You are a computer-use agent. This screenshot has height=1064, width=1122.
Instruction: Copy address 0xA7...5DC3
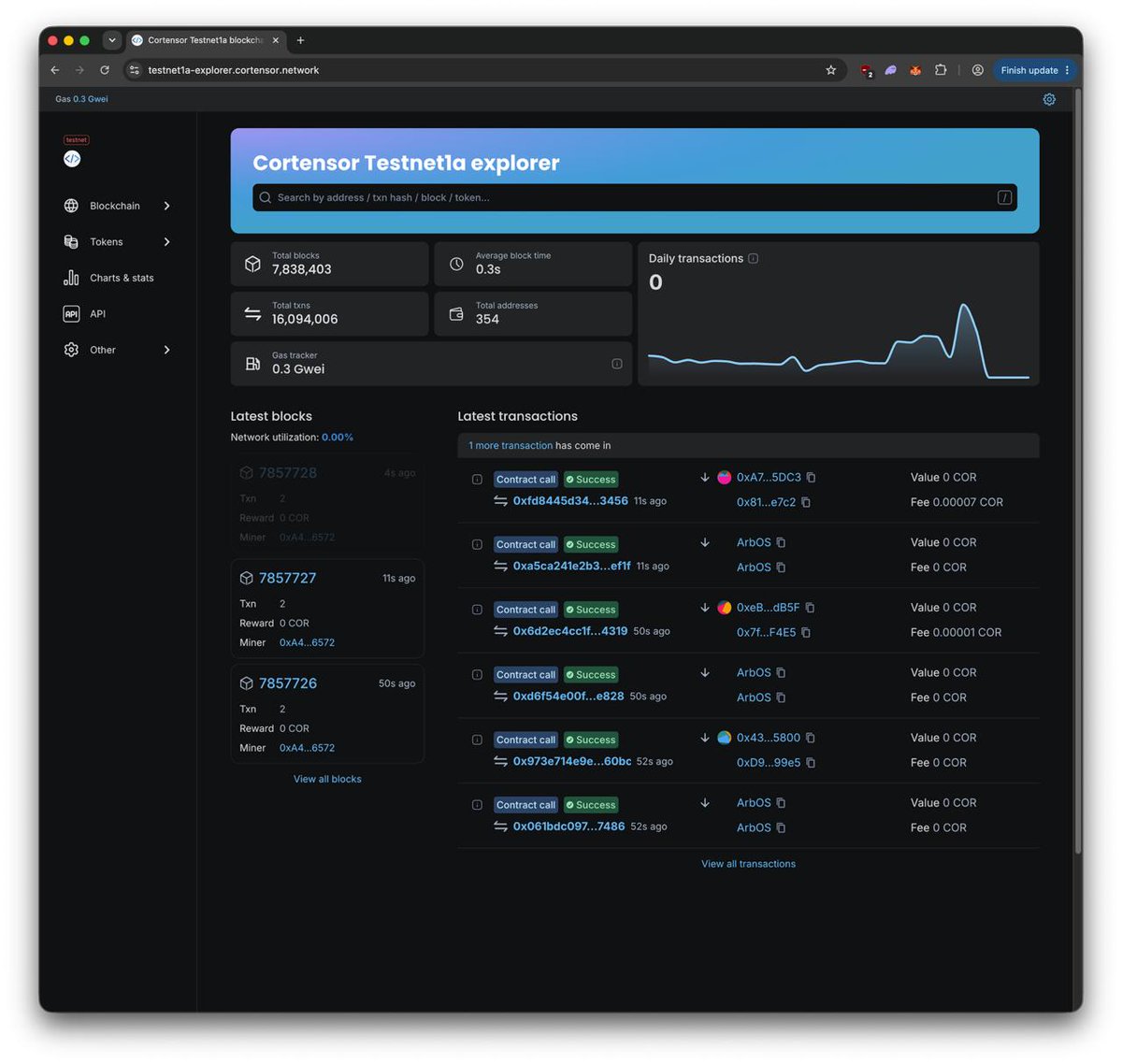[811, 477]
